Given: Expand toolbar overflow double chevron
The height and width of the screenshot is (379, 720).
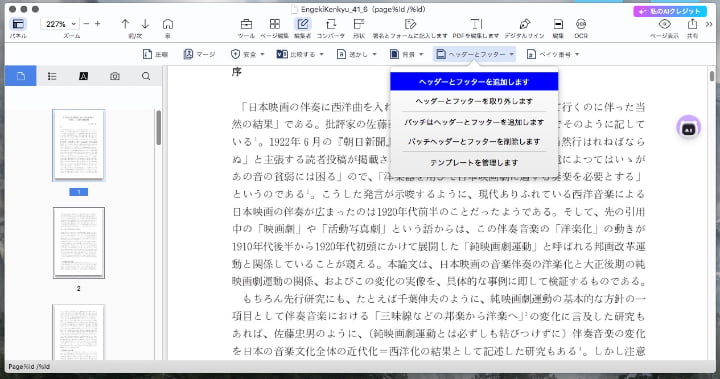Looking at the screenshot, I should click(709, 24).
